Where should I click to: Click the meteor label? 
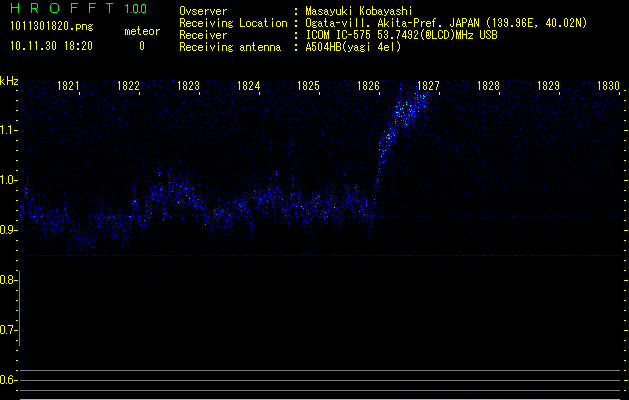142,31
